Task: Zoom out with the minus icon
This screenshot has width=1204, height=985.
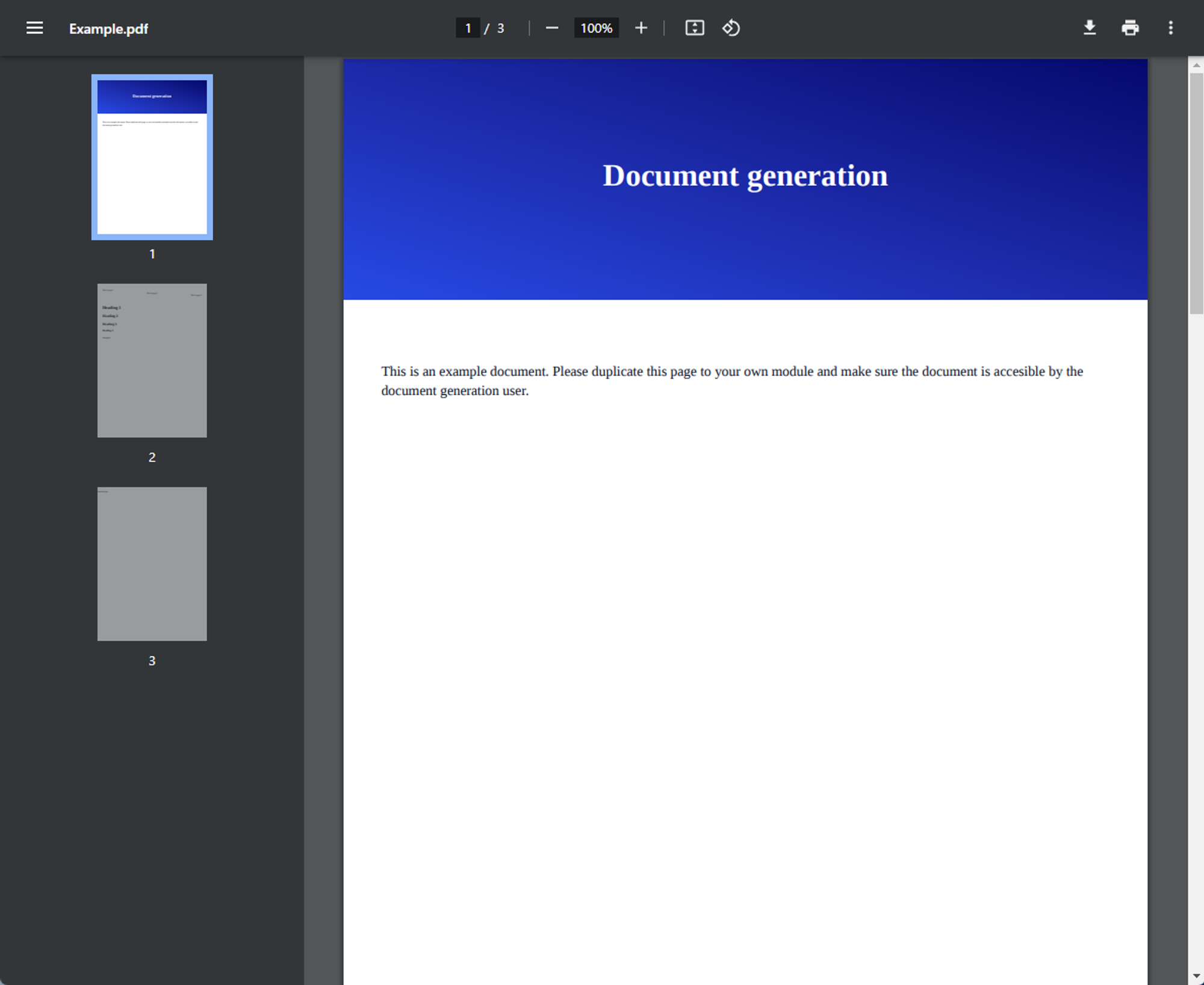Action: coord(551,28)
